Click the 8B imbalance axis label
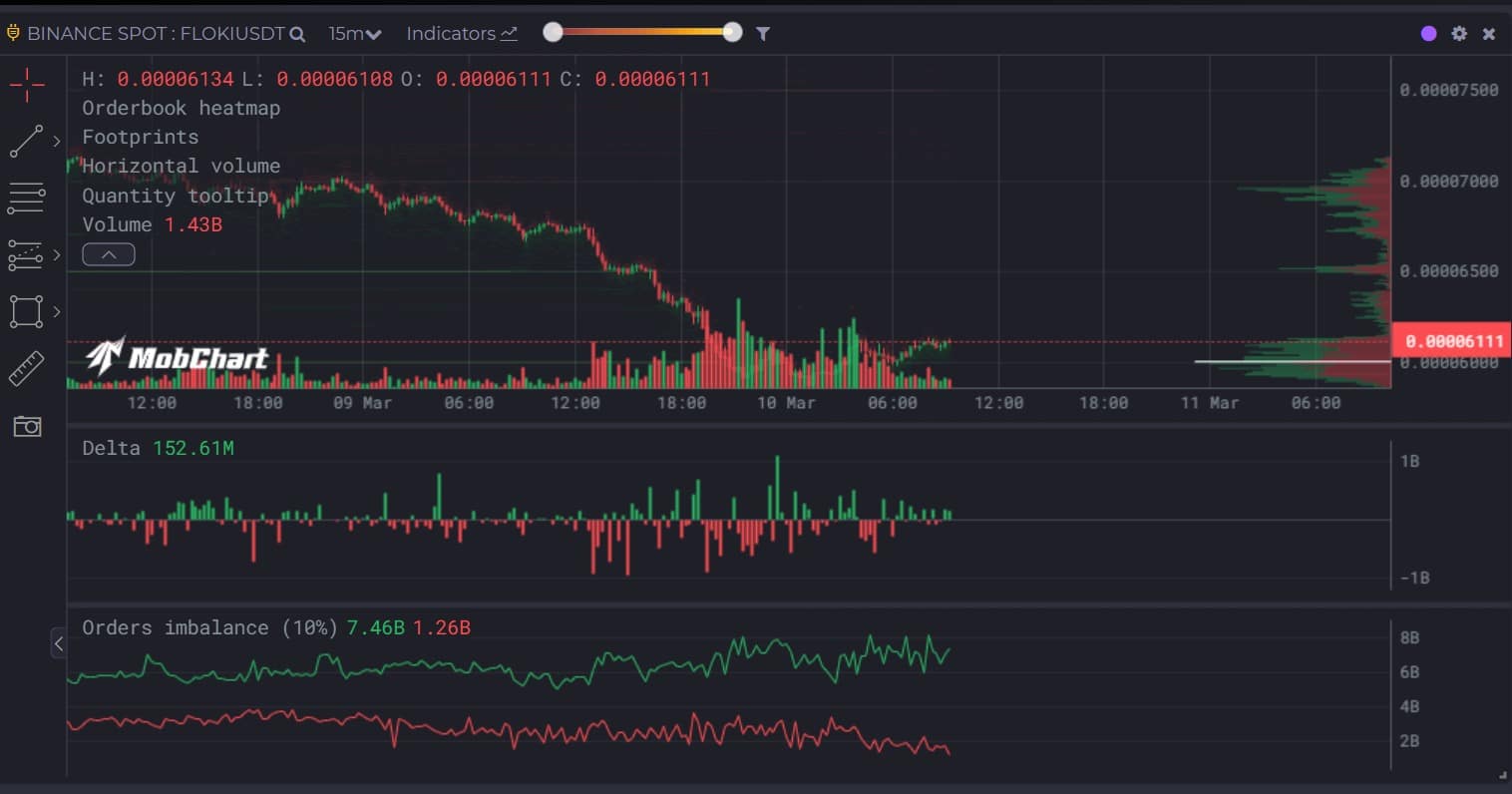Screen dimensions: 1512x794 [x=1409, y=637]
